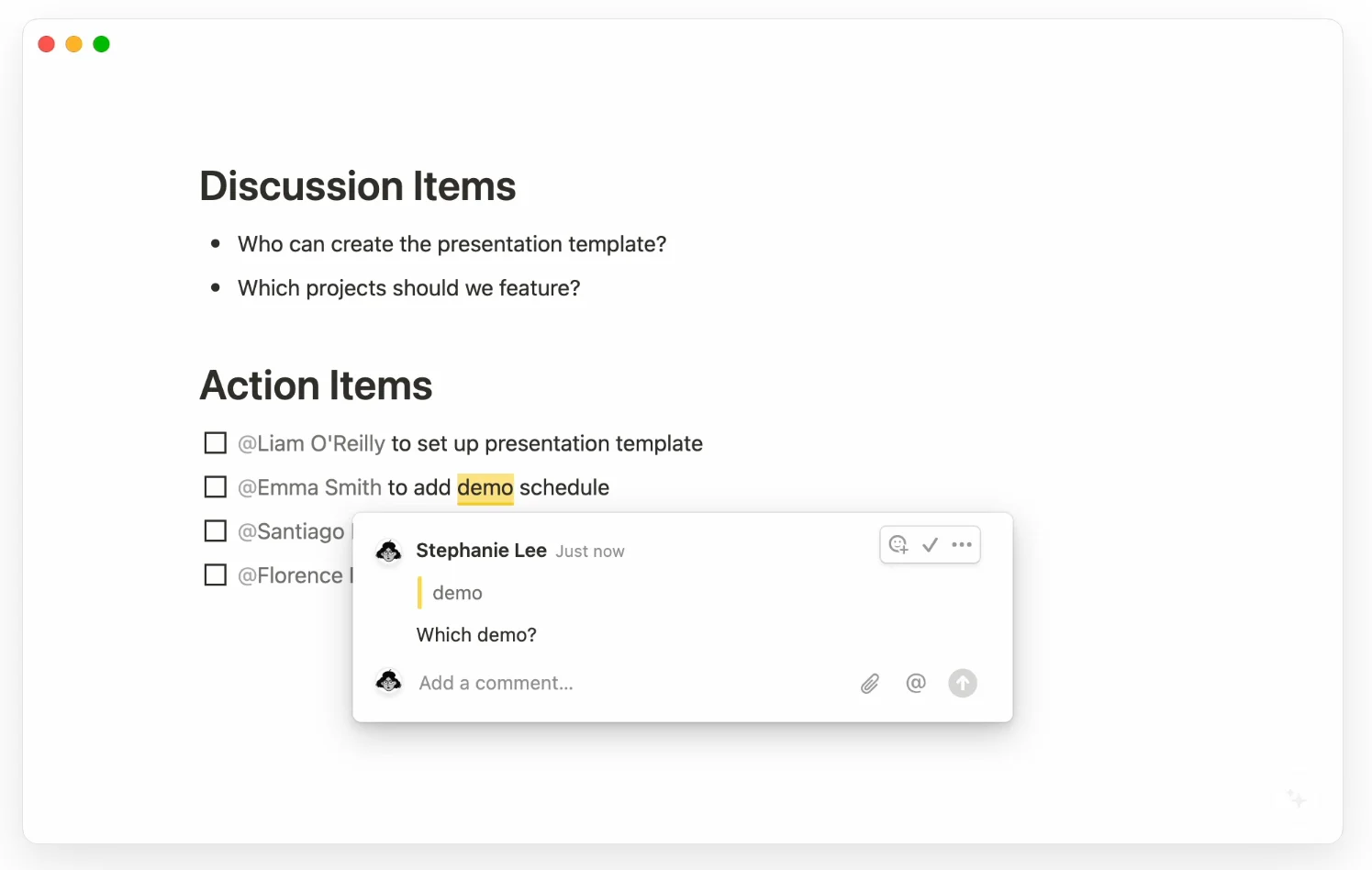The height and width of the screenshot is (870, 1372).
Task: Open the @Liam O'Reilly mention
Action: coord(311,444)
